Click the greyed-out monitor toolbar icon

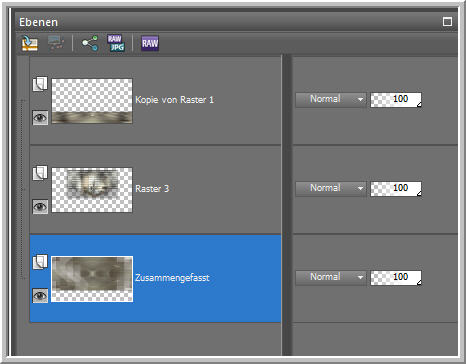point(56,43)
